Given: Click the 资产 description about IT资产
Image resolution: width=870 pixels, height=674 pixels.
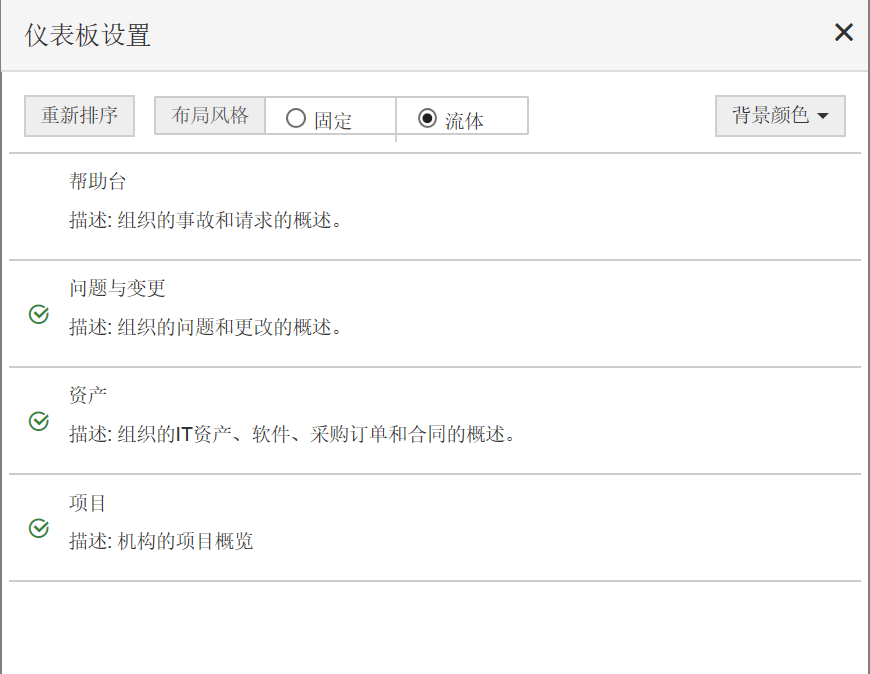Looking at the screenshot, I should coord(292,434).
